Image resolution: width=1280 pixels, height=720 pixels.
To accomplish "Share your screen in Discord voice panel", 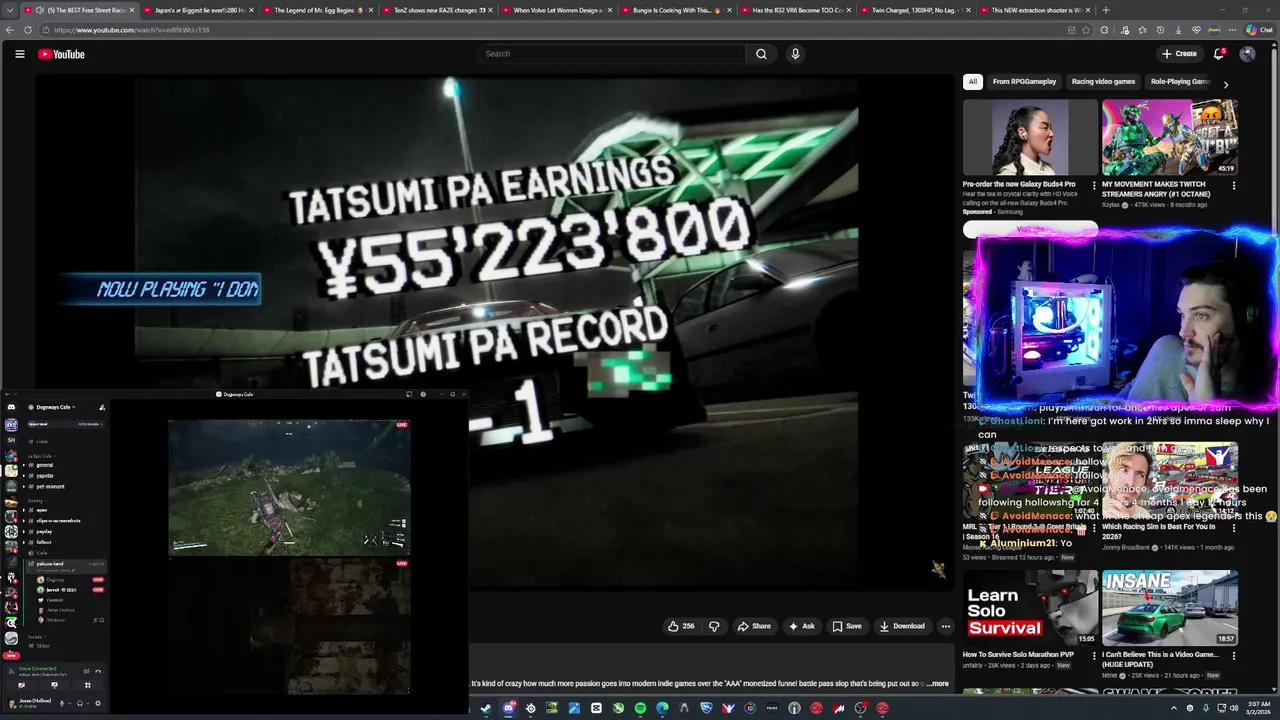I will click(x=54, y=685).
